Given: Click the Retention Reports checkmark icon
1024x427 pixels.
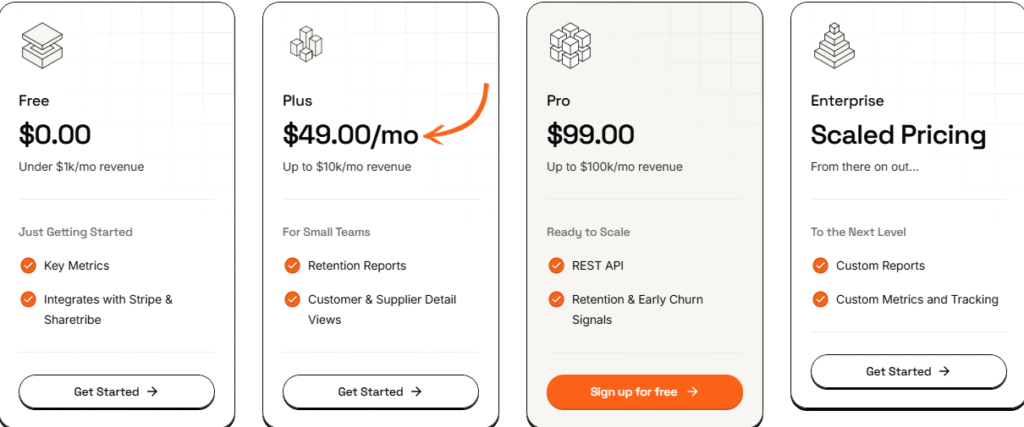Looking at the screenshot, I should pos(292,266).
